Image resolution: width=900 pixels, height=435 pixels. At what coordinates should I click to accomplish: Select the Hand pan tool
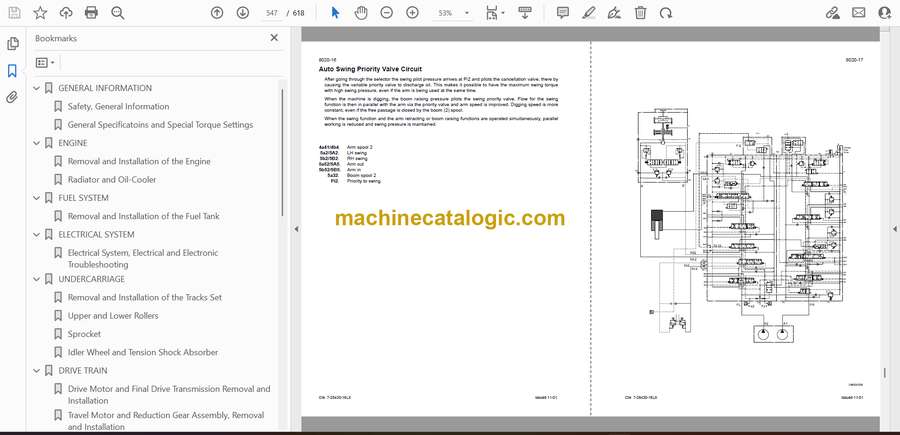(361, 13)
